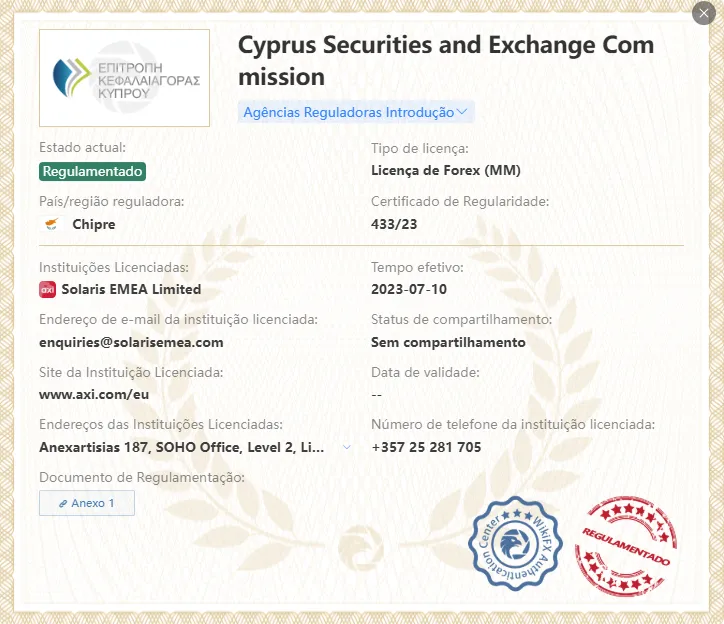
Task: Click the CySEC regulator logo image
Action: pyautogui.click(x=124, y=78)
